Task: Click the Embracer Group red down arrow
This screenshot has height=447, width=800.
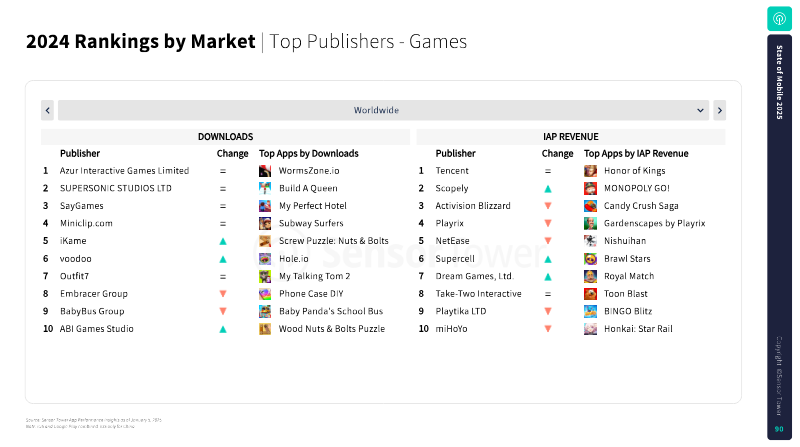Action: 223,294
